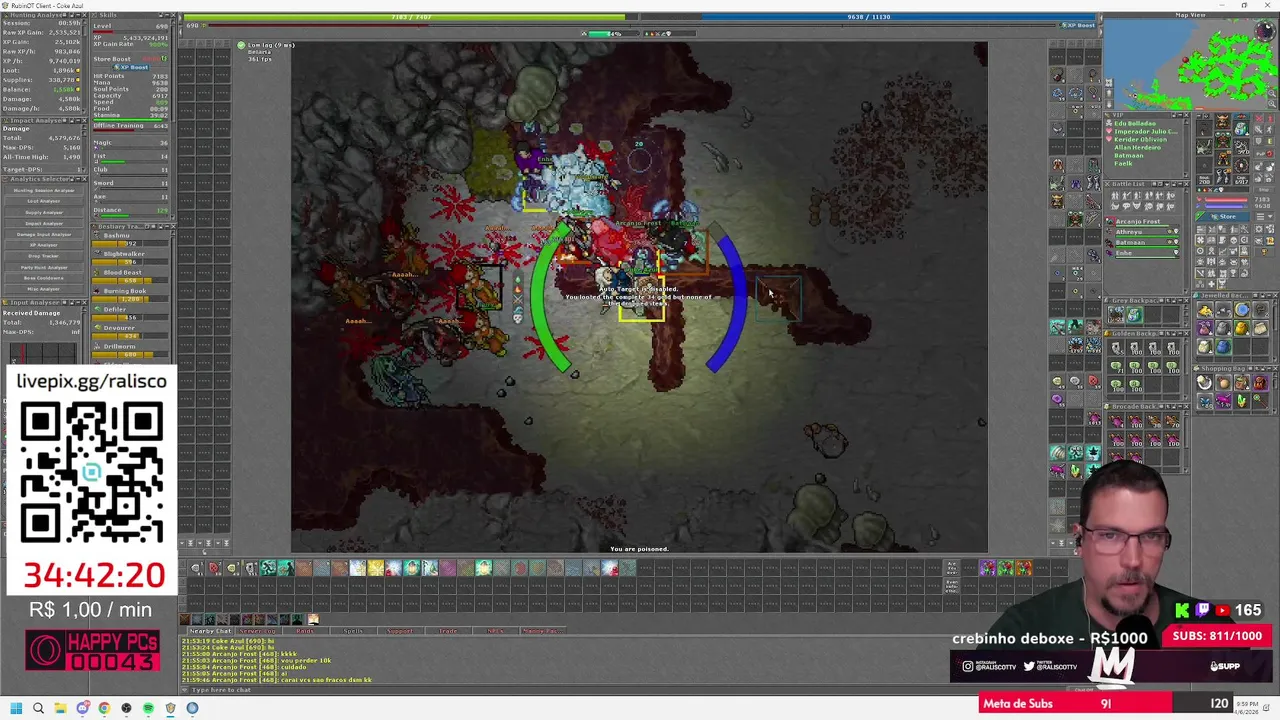Open the Support chat tab
The width and height of the screenshot is (1280, 720).
[400, 631]
